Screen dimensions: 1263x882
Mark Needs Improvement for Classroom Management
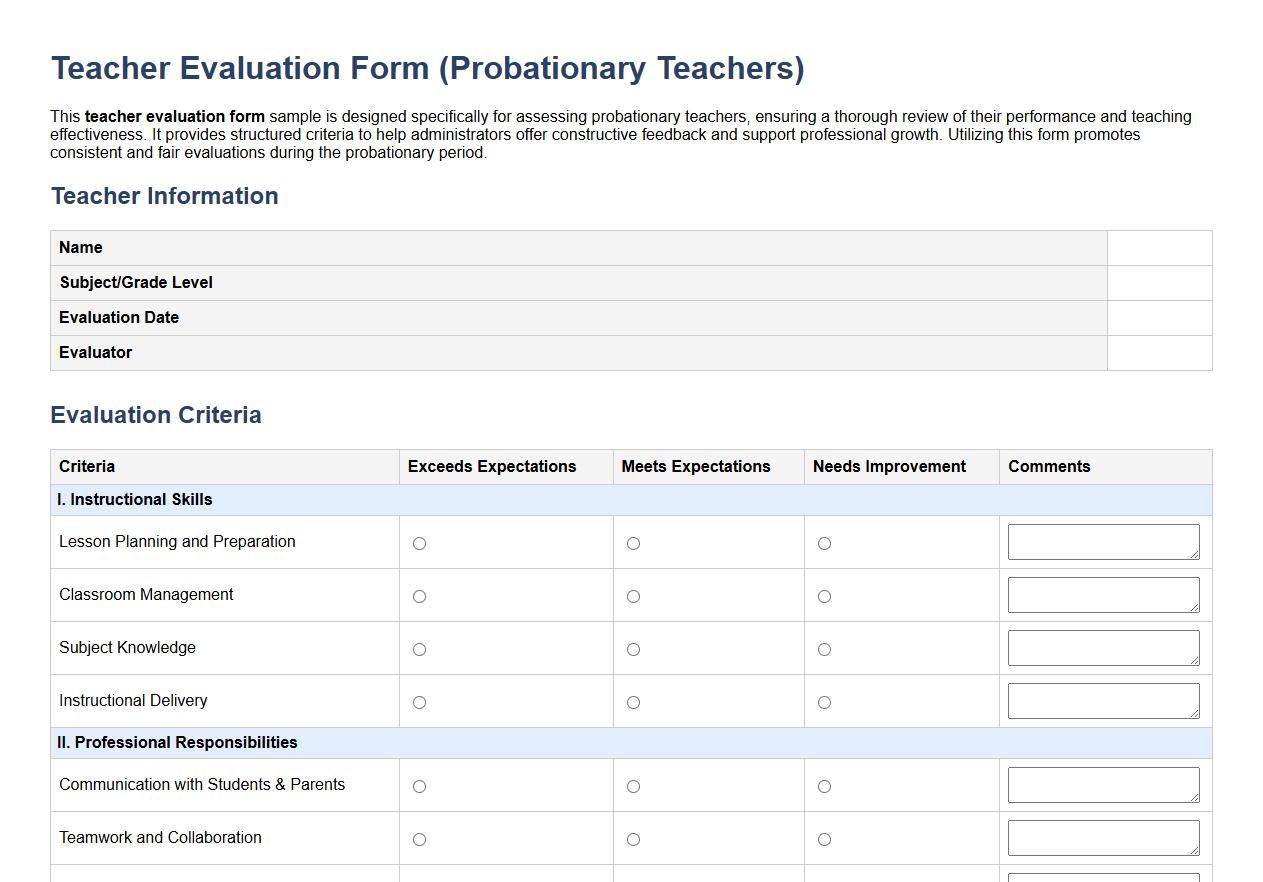point(823,596)
